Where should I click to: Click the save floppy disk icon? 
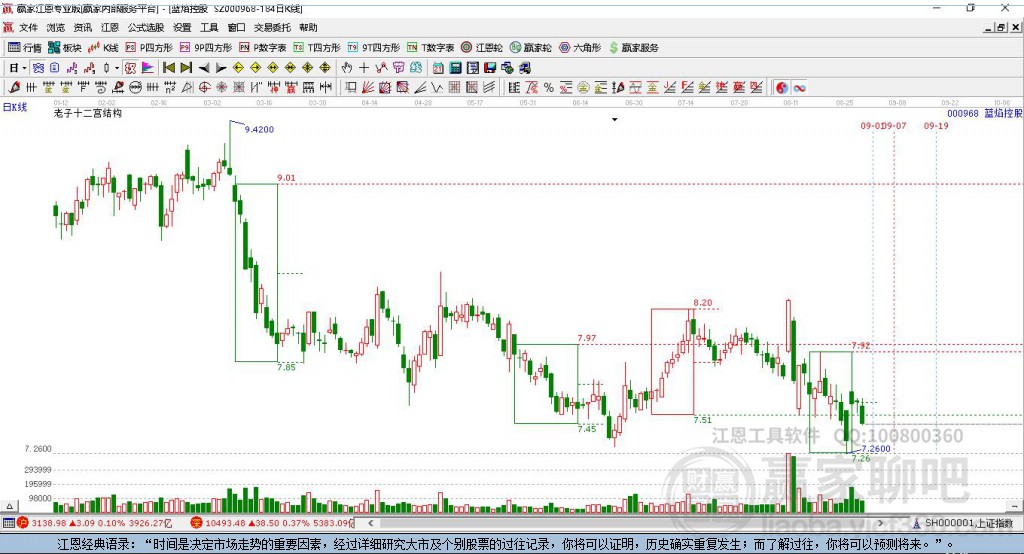pyautogui.click(x=490, y=68)
